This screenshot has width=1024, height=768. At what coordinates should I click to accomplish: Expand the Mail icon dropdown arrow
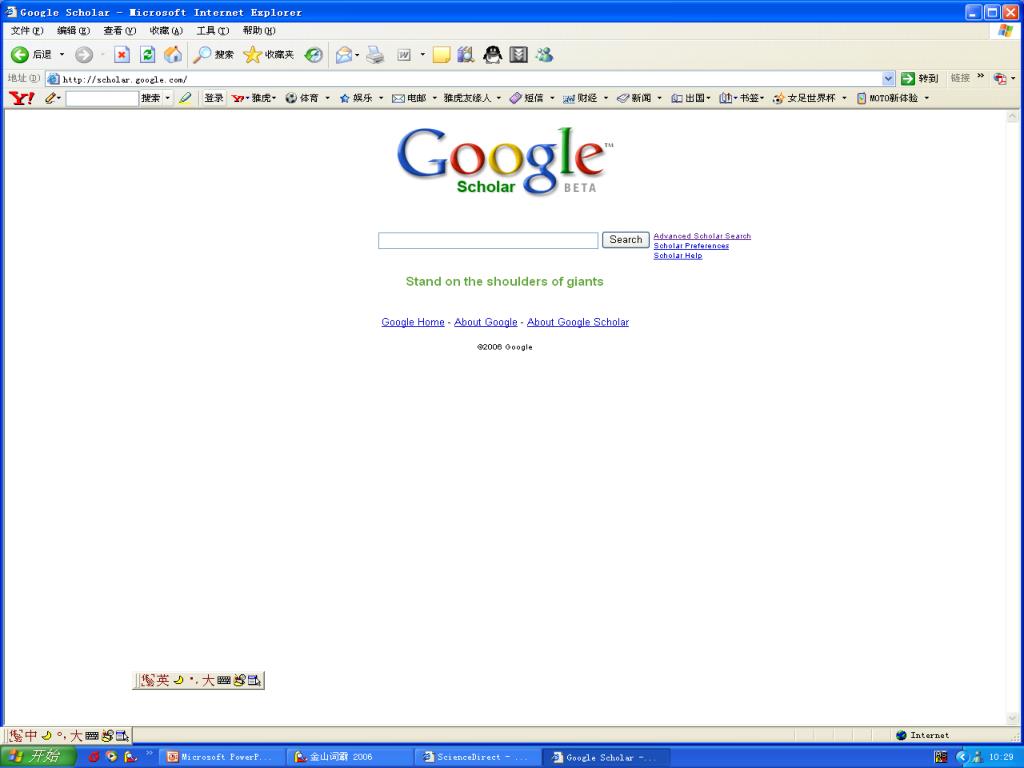[357, 55]
